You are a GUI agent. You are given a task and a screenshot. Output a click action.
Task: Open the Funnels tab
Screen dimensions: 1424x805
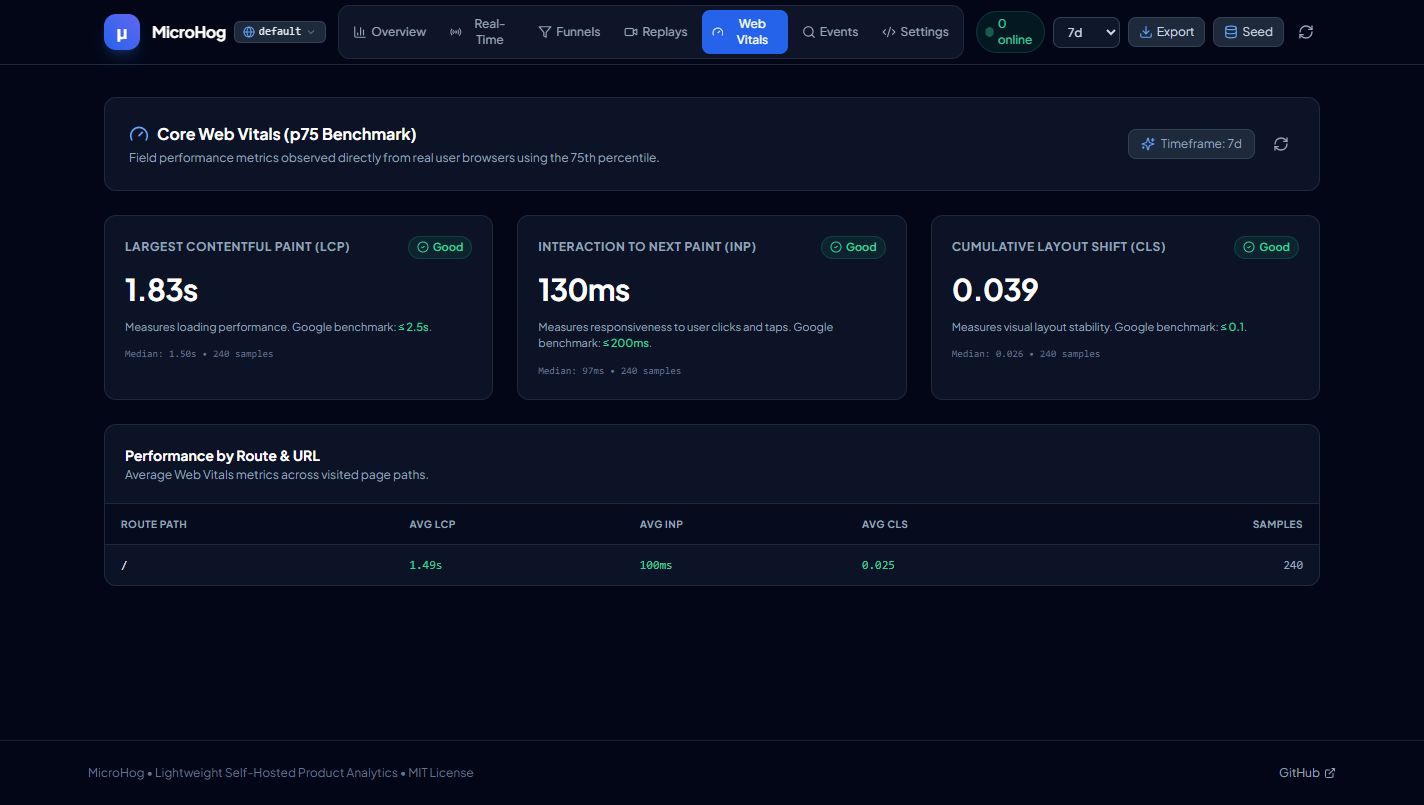click(x=569, y=32)
